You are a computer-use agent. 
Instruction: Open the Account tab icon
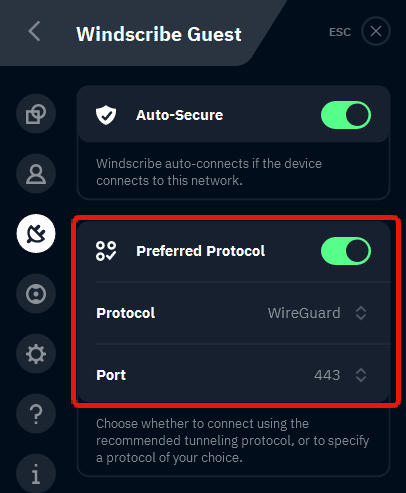[36, 174]
